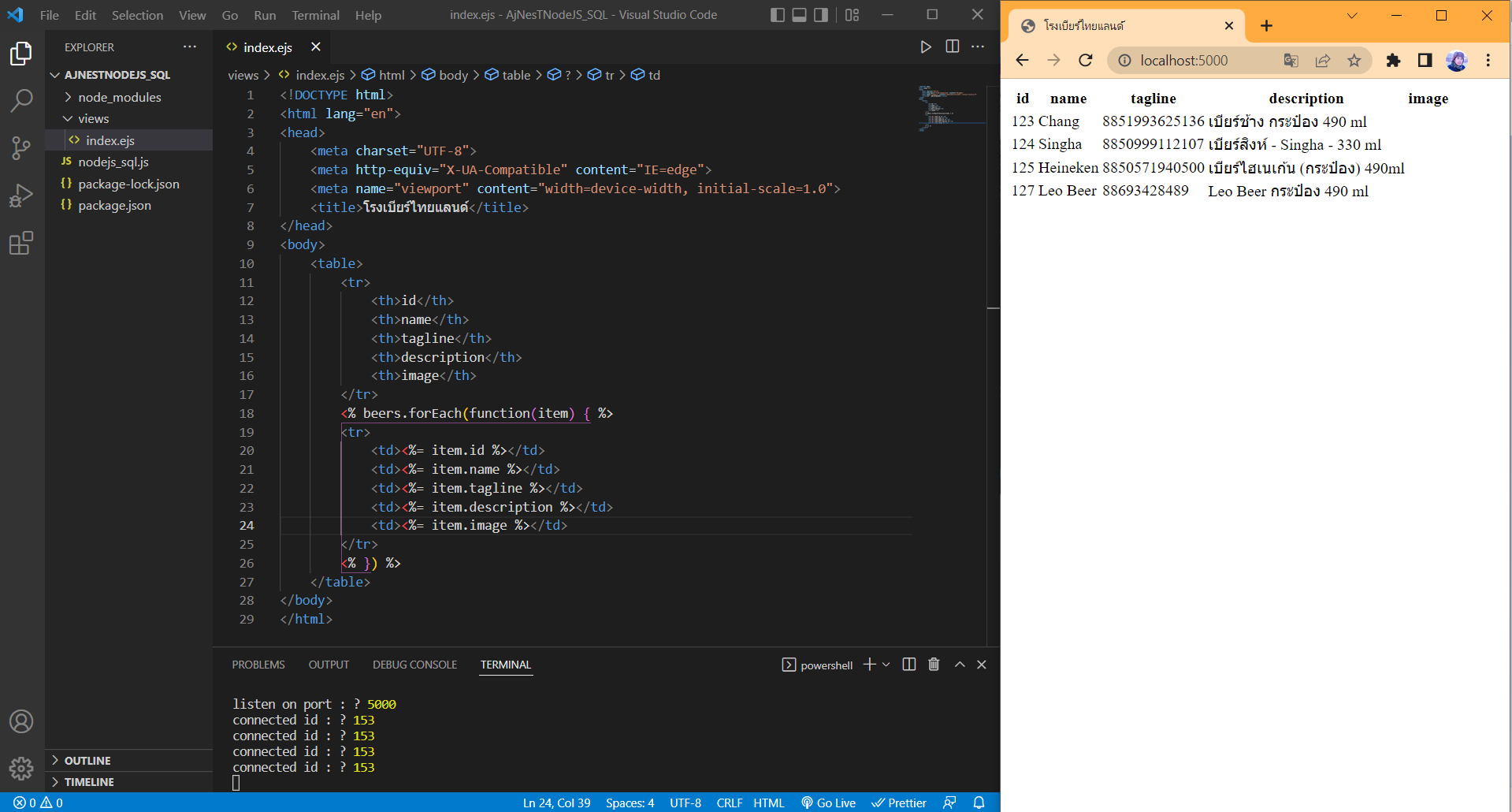Open the Run and Debug view
Image resolution: width=1512 pixels, height=812 pixels.
(x=21, y=196)
